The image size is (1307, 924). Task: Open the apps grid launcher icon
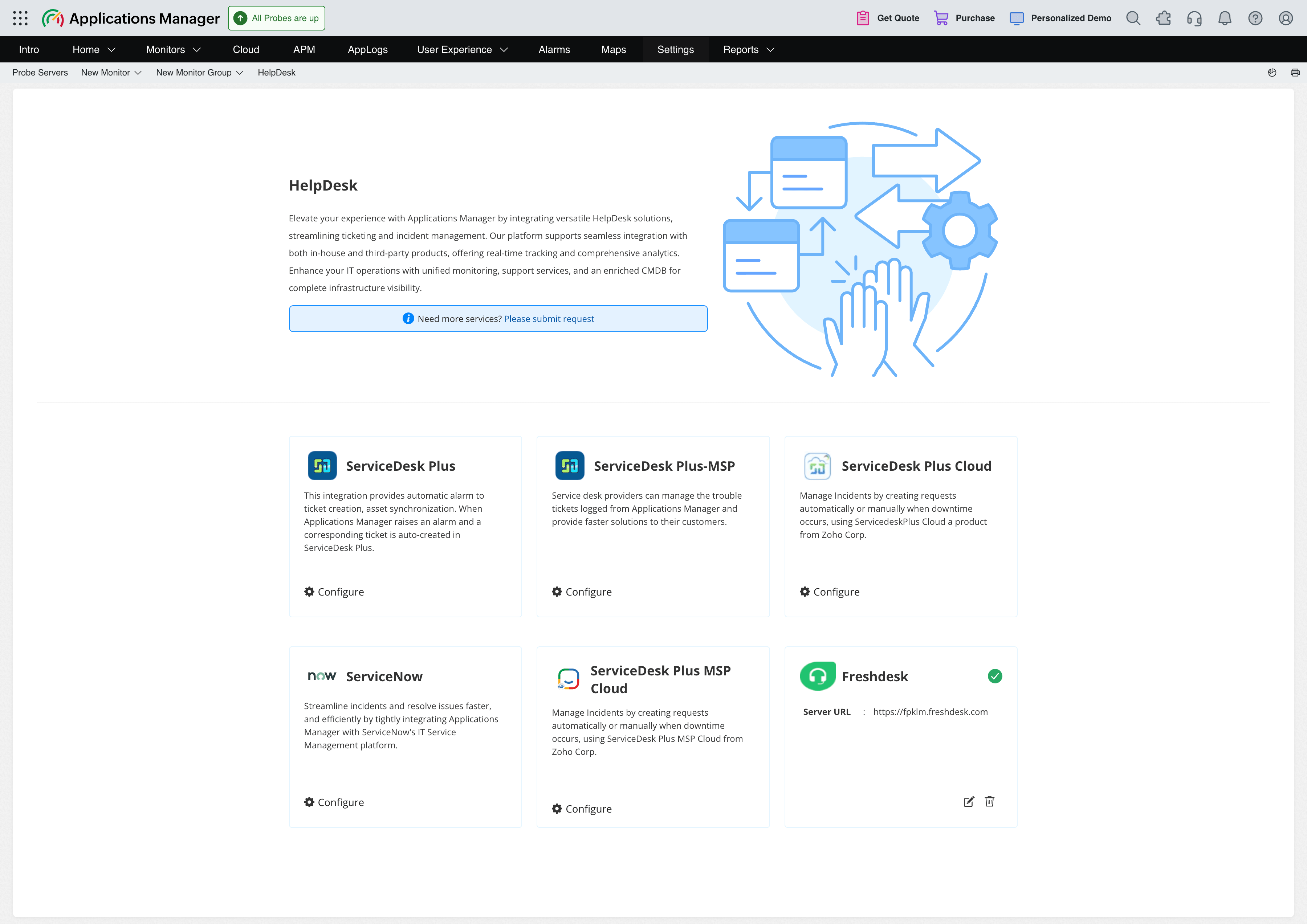click(20, 18)
